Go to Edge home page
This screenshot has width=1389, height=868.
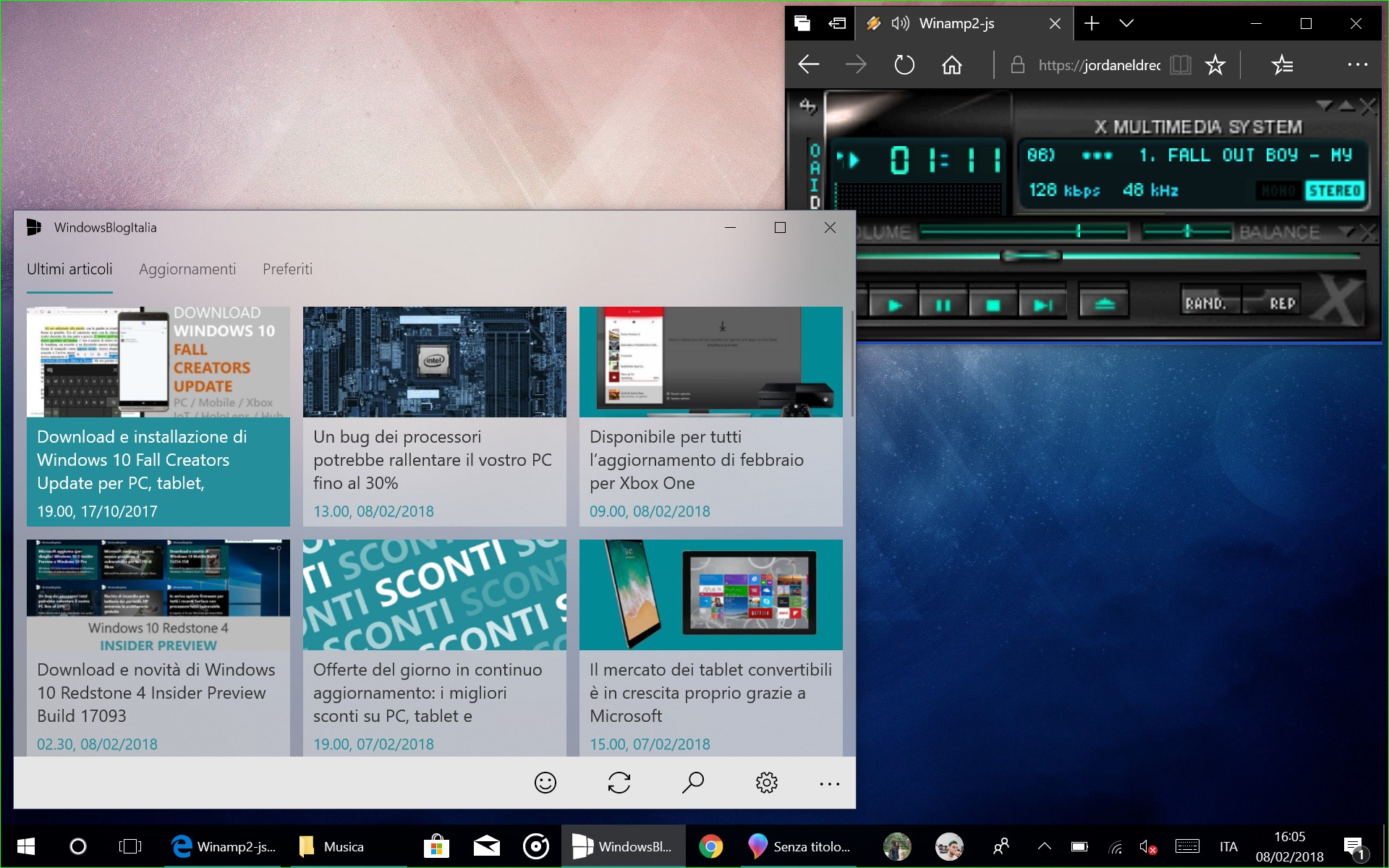952,65
